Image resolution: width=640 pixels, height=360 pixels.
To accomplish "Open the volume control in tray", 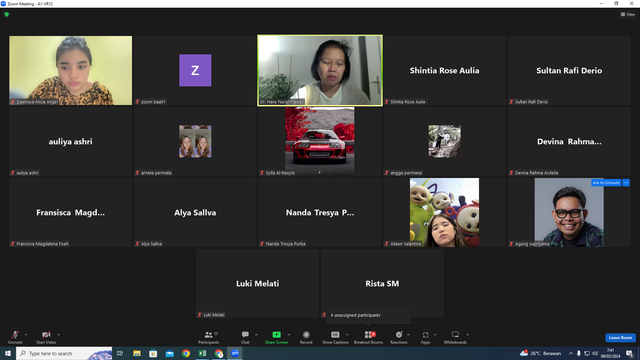I will coord(595,353).
